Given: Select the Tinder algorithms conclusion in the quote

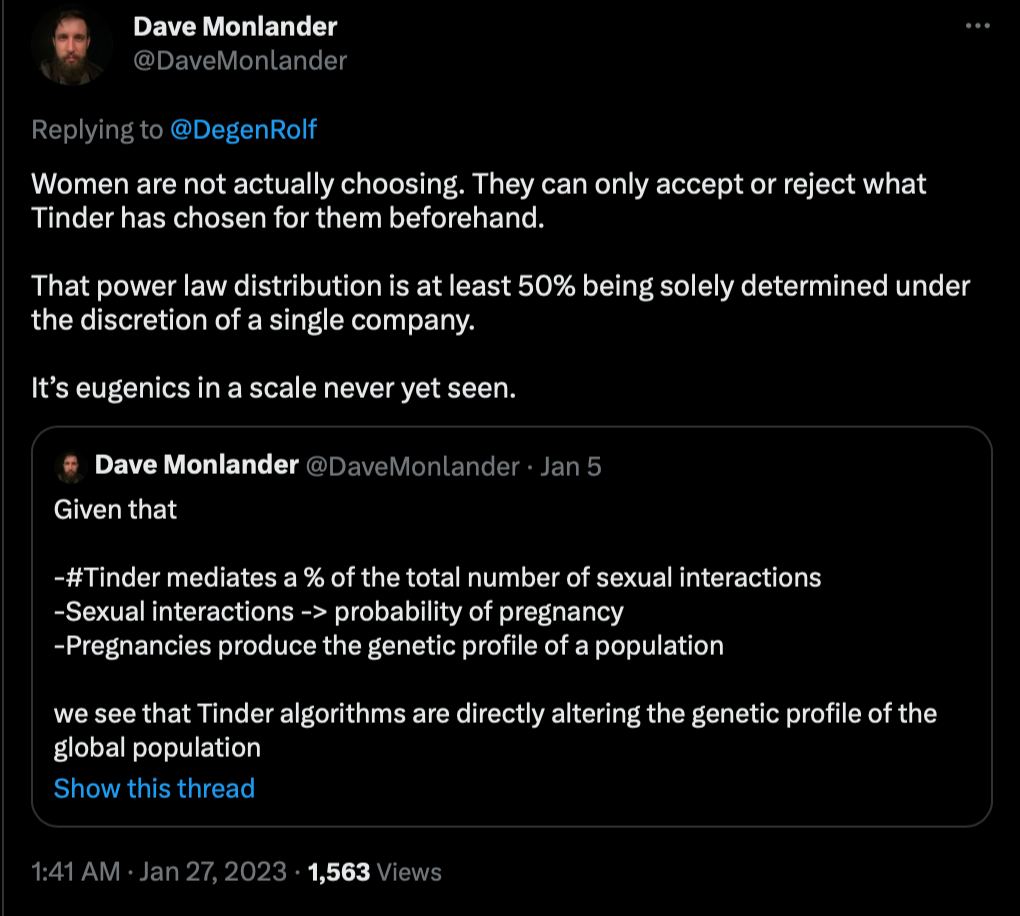Looking at the screenshot, I should pos(495,730).
